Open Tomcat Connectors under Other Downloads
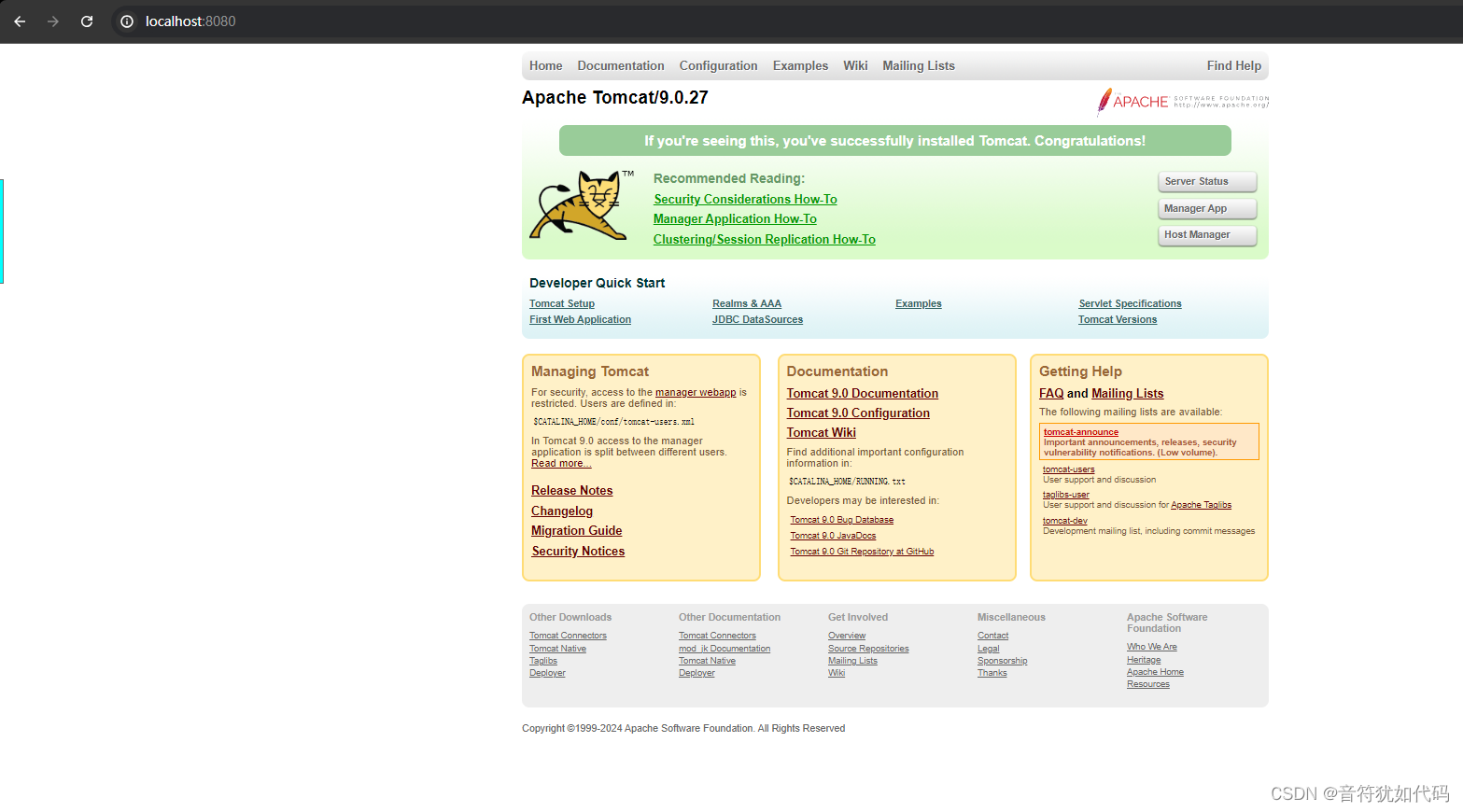This screenshot has width=1463, height=812. (x=568, y=636)
